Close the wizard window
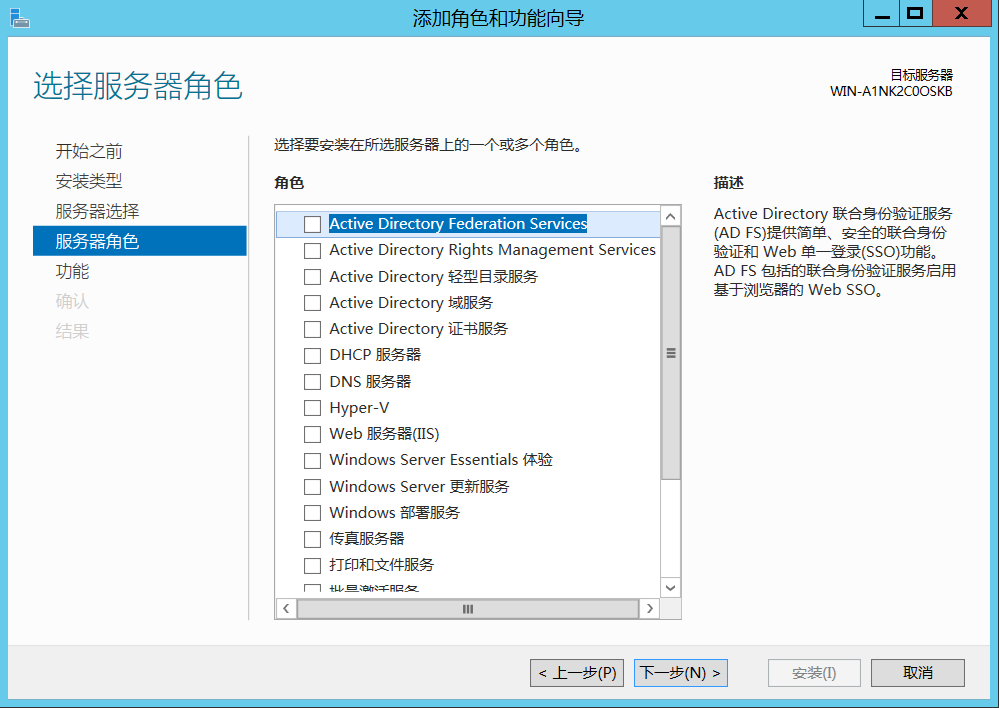The width and height of the screenshot is (999, 708). pos(961,13)
